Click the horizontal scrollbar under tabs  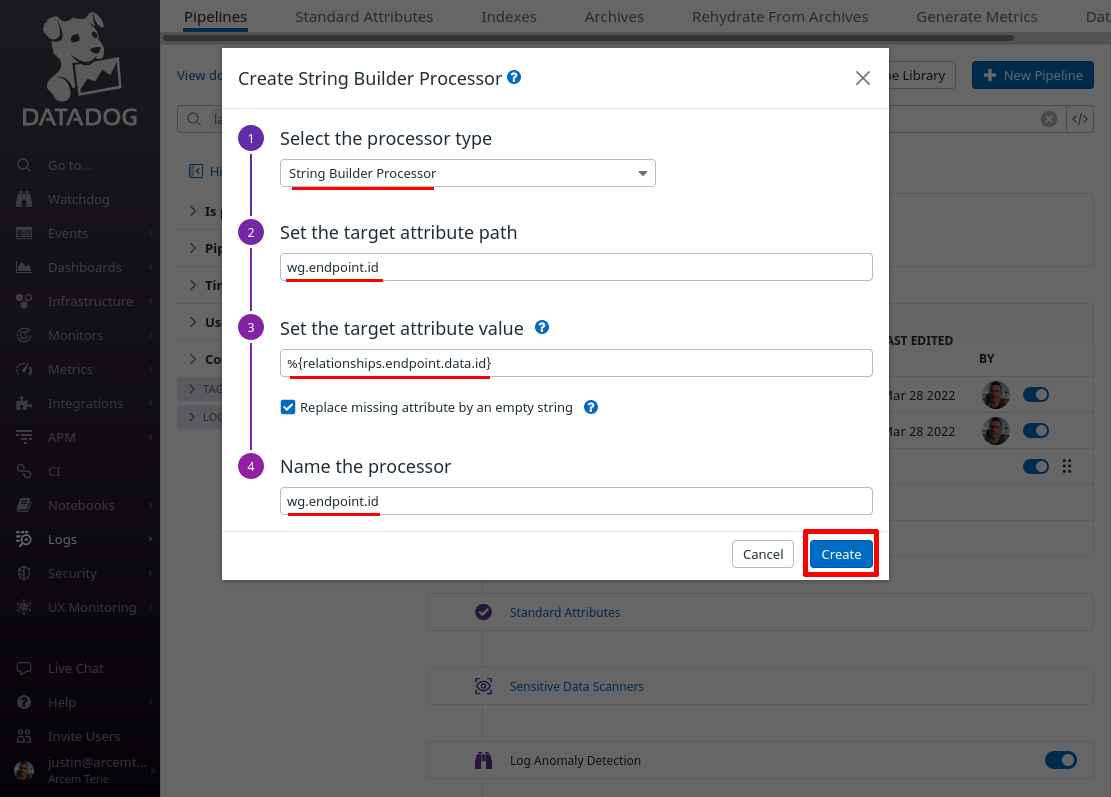(588, 38)
